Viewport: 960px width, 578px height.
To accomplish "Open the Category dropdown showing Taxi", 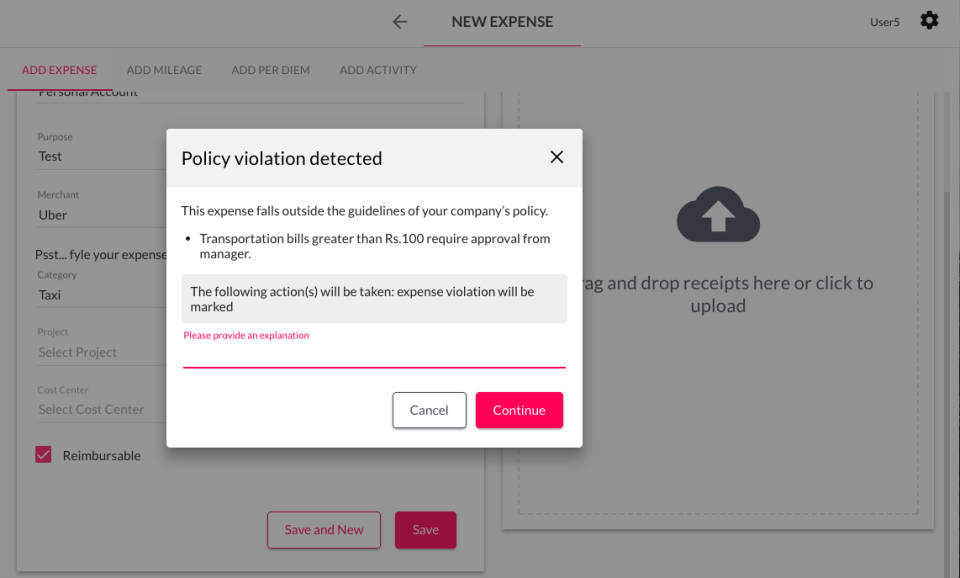I will click(49, 294).
